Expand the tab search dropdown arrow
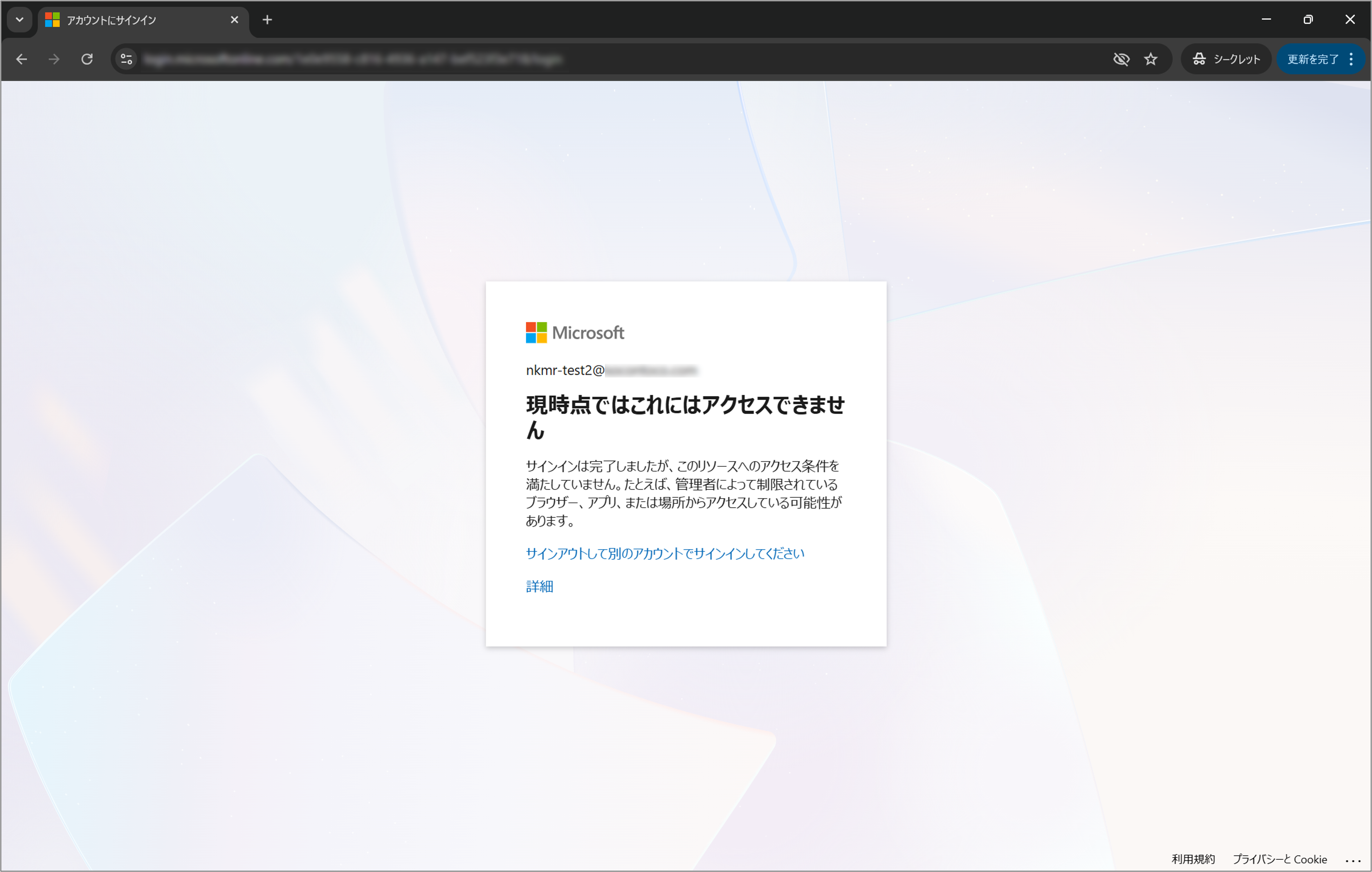This screenshot has width=1372, height=872. [20, 20]
